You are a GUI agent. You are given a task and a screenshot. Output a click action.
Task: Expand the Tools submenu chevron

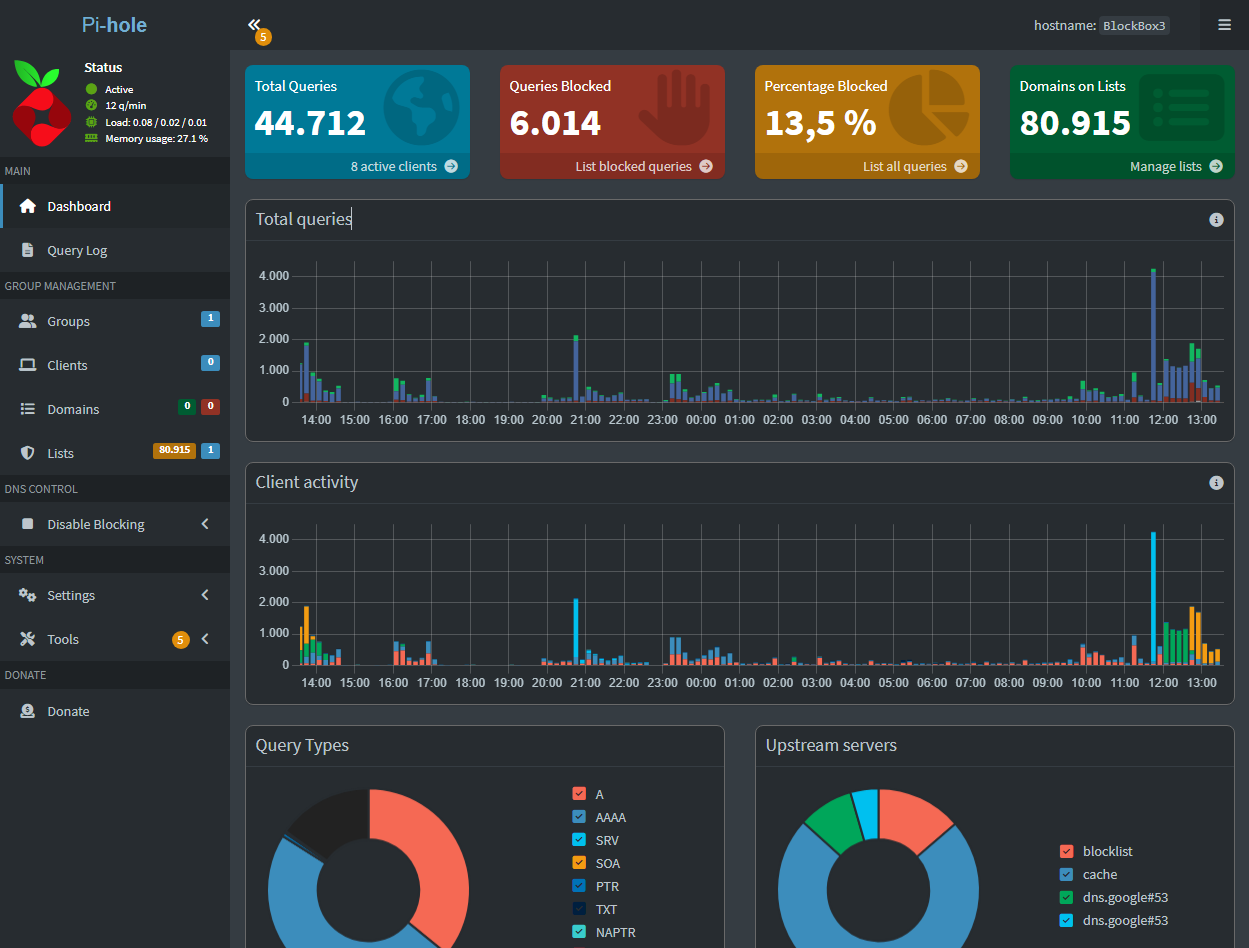(x=205, y=639)
